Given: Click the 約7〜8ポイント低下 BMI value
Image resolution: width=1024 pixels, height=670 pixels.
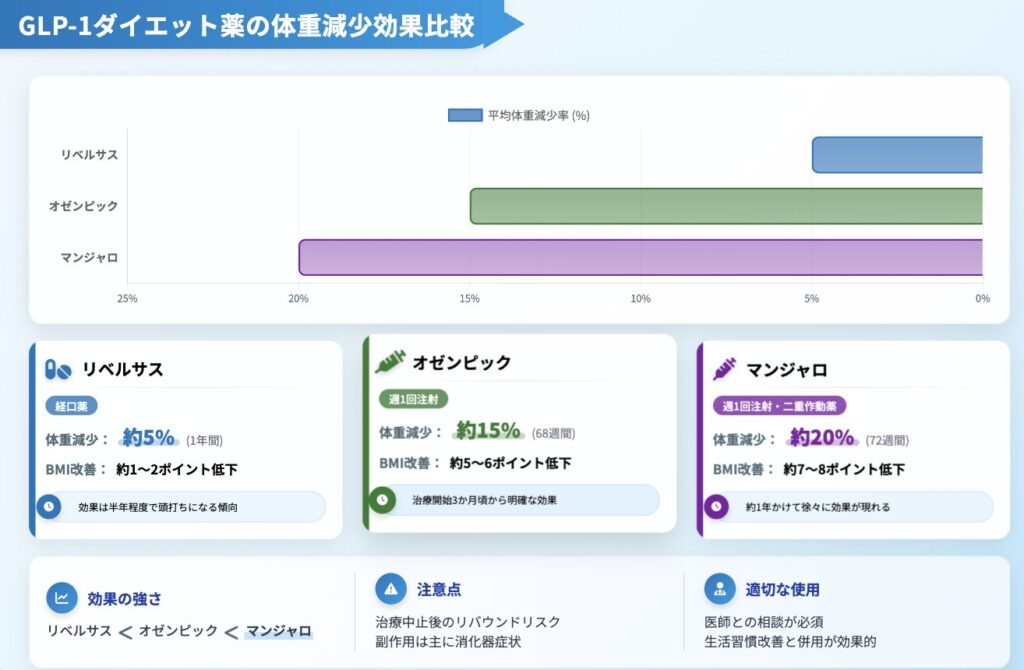Looking at the screenshot, I should pyautogui.click(x=844, y=470).
